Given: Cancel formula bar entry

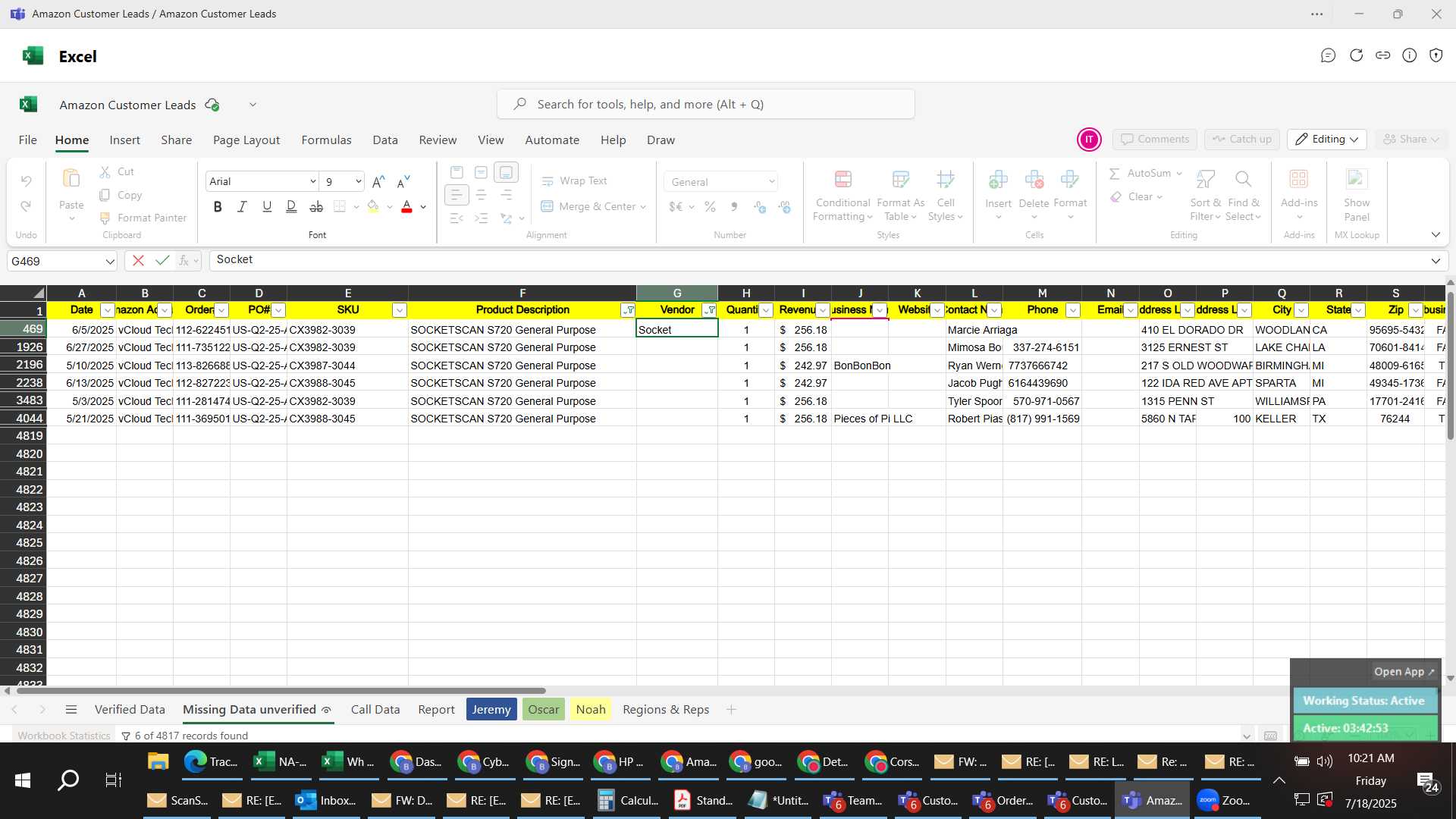Looking at the screenshot, I should (x=138, y=261).
